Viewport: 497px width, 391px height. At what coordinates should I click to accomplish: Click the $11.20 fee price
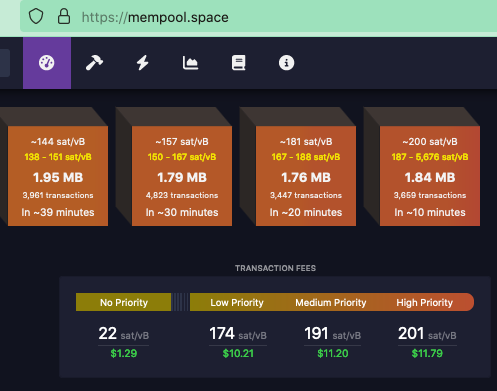point(333,353)
